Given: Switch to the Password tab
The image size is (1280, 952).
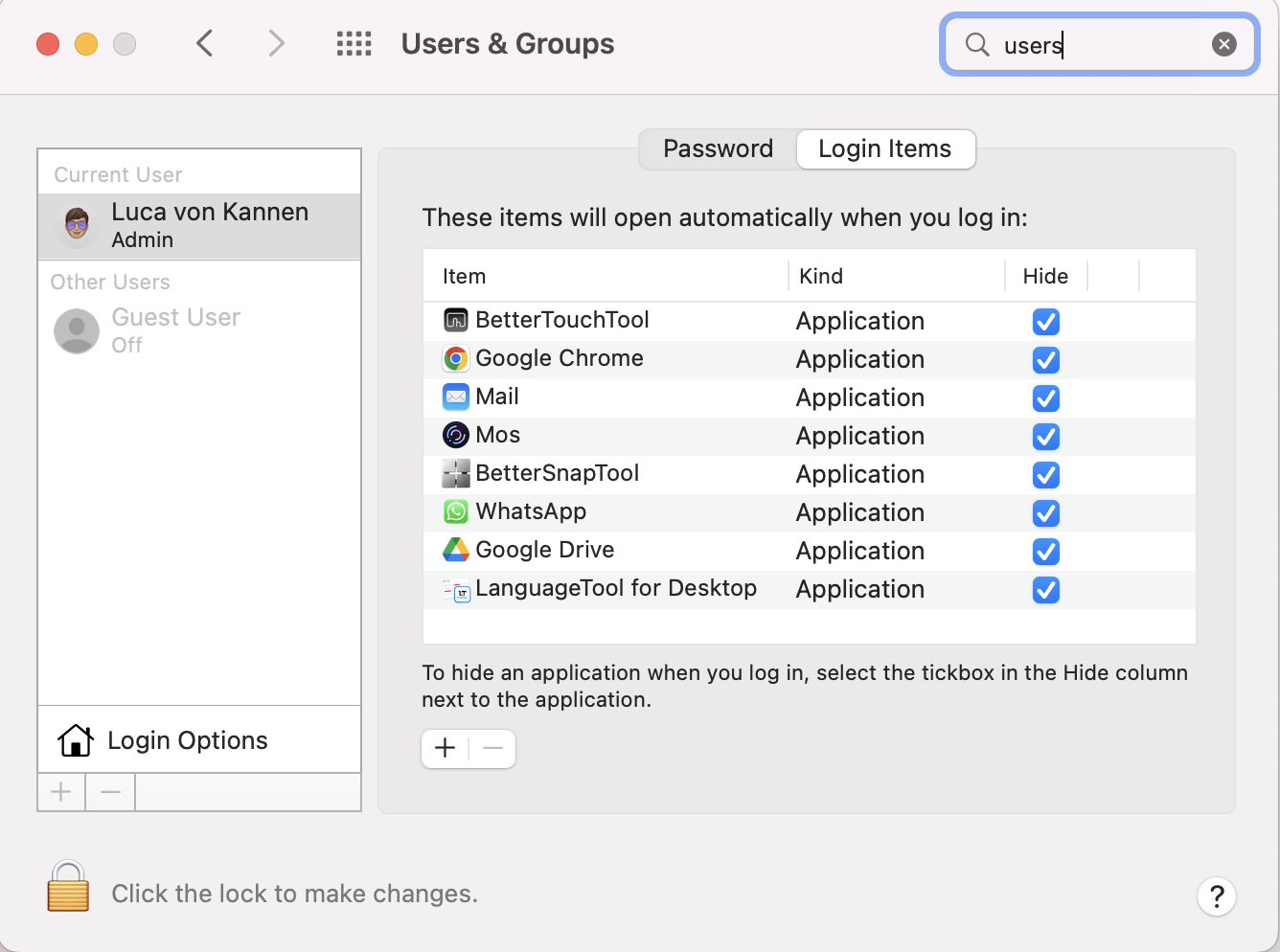Looking at the screenshot, I should click(x=718, y=149).
